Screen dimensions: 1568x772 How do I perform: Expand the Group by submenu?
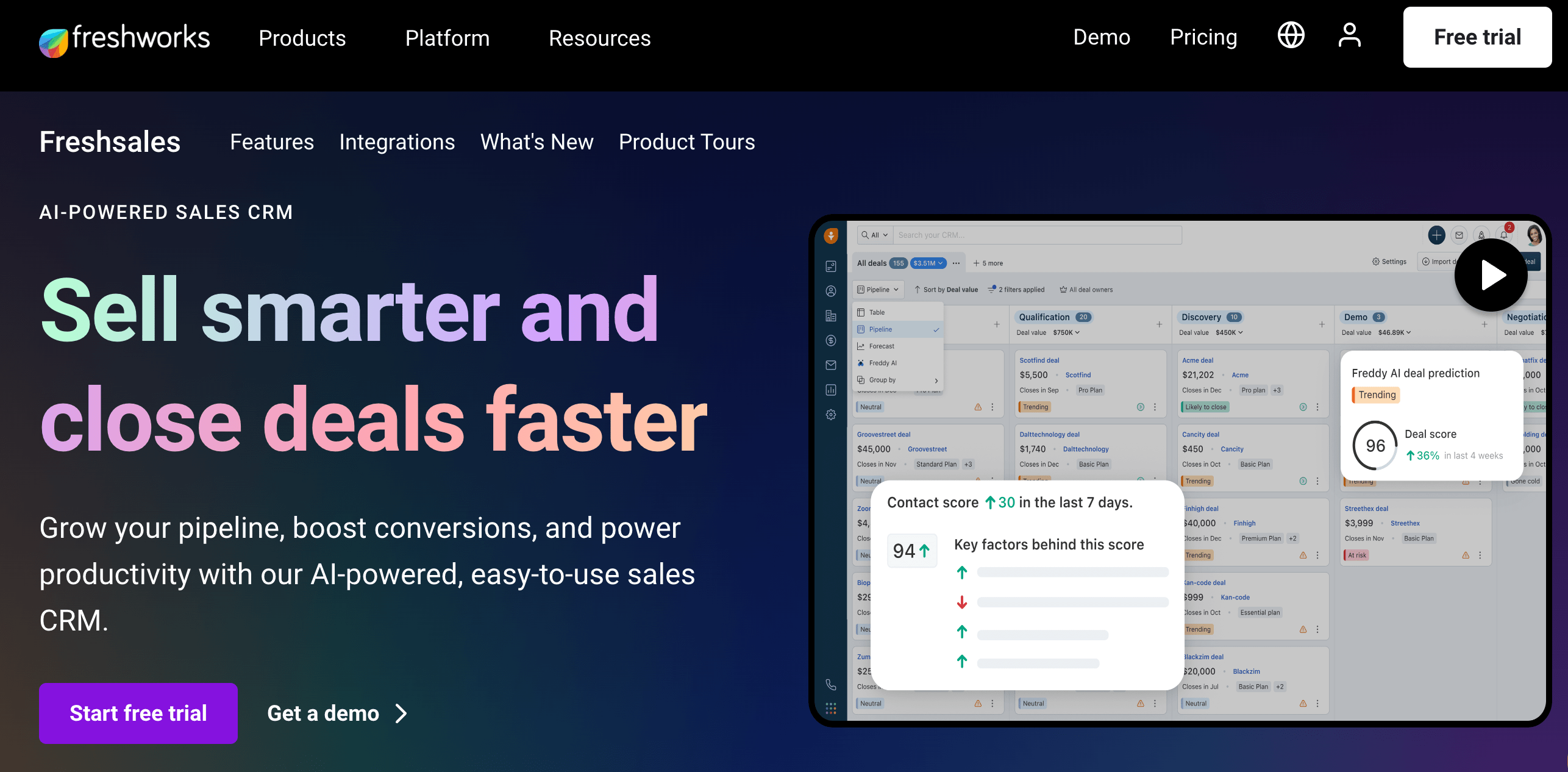click(x=897, y=380)
